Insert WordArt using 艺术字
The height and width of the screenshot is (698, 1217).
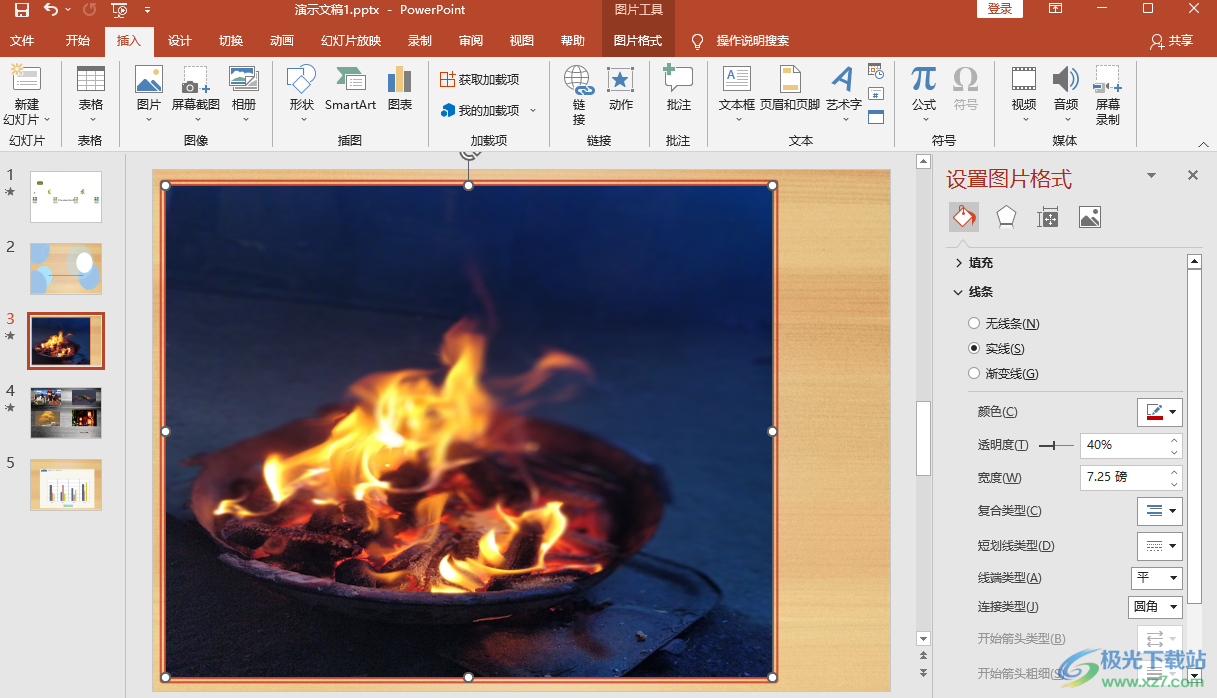(x=843, y=96)
